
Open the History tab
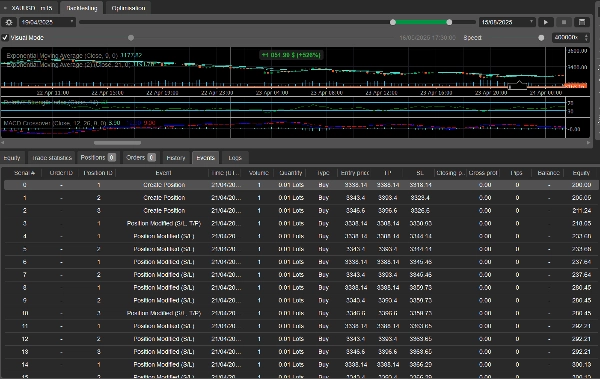pyautogui.click(x=176, y=158)
